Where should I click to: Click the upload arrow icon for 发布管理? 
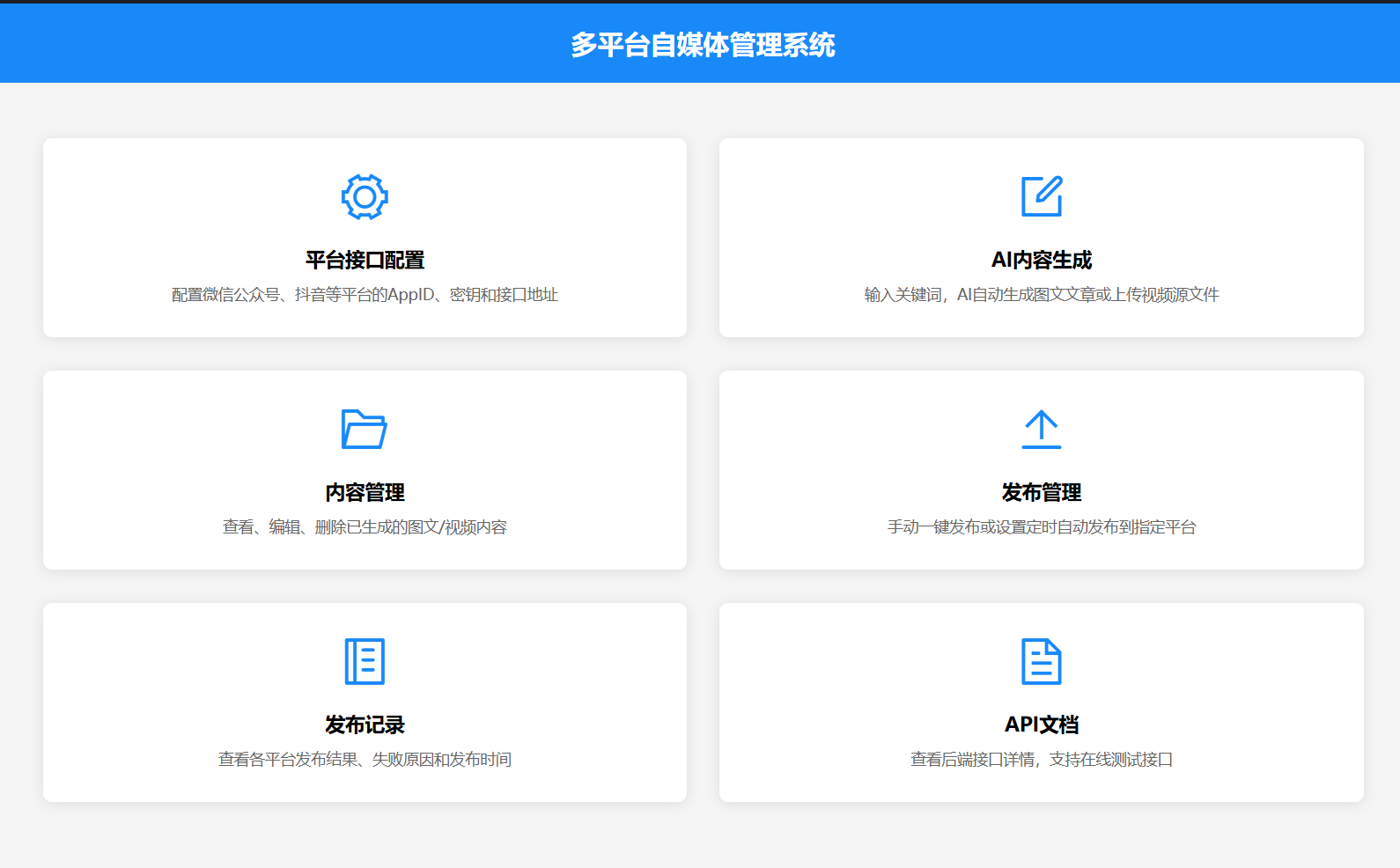click(x=1041, y=429)
